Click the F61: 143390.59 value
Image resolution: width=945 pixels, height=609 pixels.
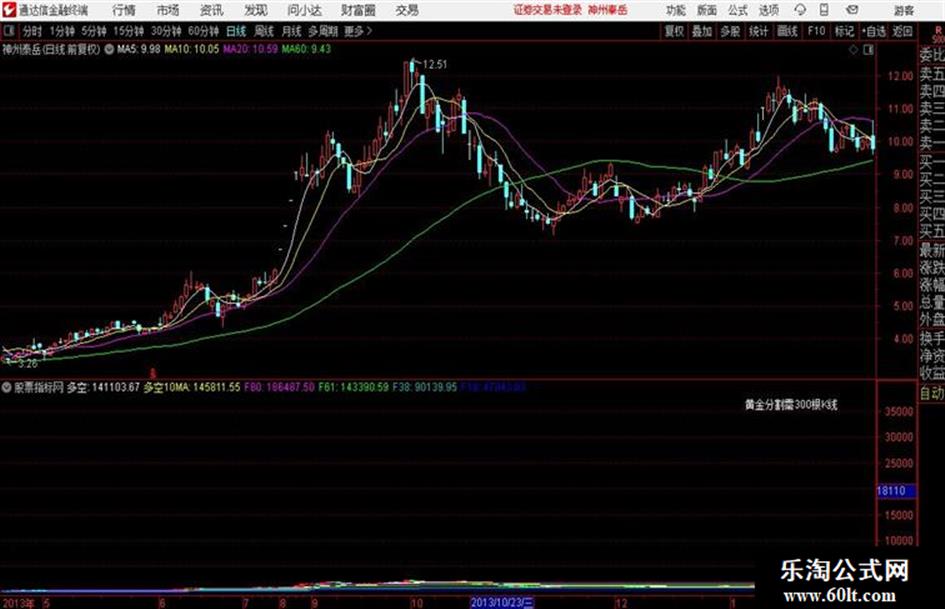pyautogui.click(x=354, y=388)
